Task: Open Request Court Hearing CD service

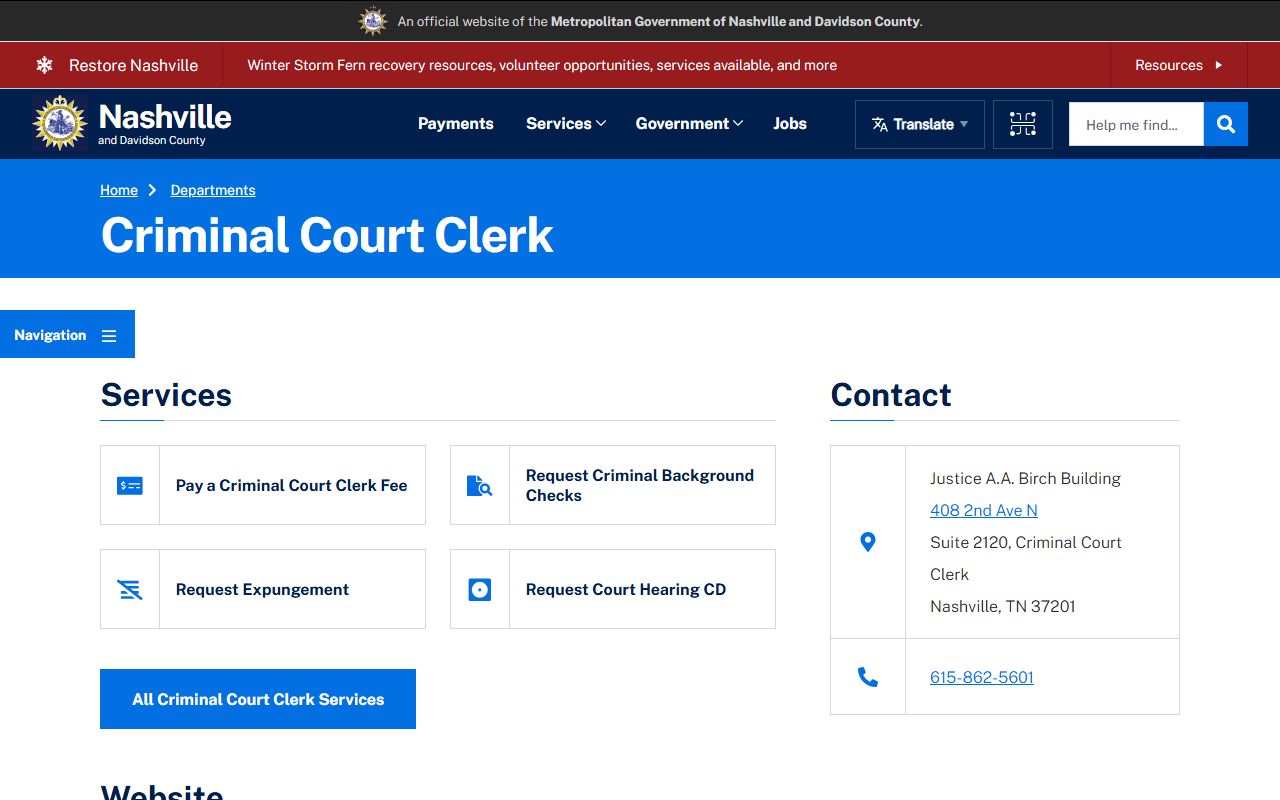Action: click(x=613, y=589)
